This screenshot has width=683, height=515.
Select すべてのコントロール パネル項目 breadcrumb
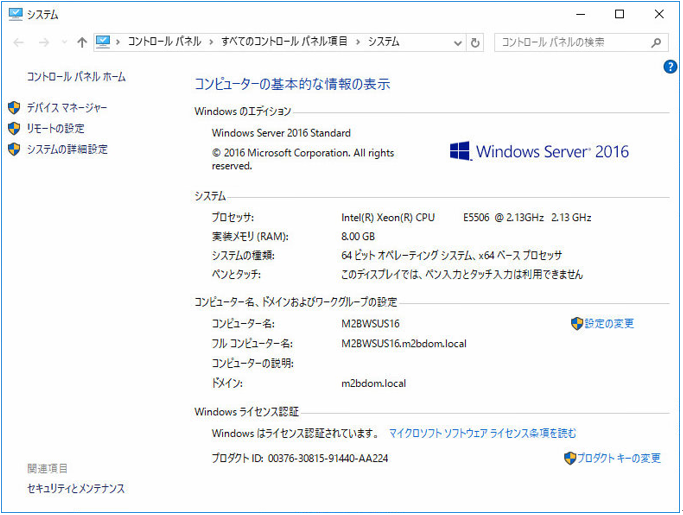[x=284, y=42]
